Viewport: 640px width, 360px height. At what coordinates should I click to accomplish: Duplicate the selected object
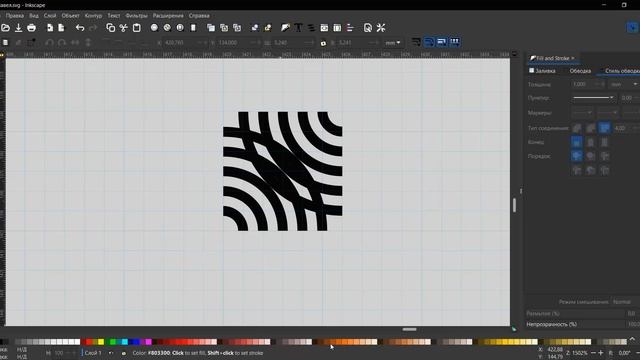(x=211, y=28)
